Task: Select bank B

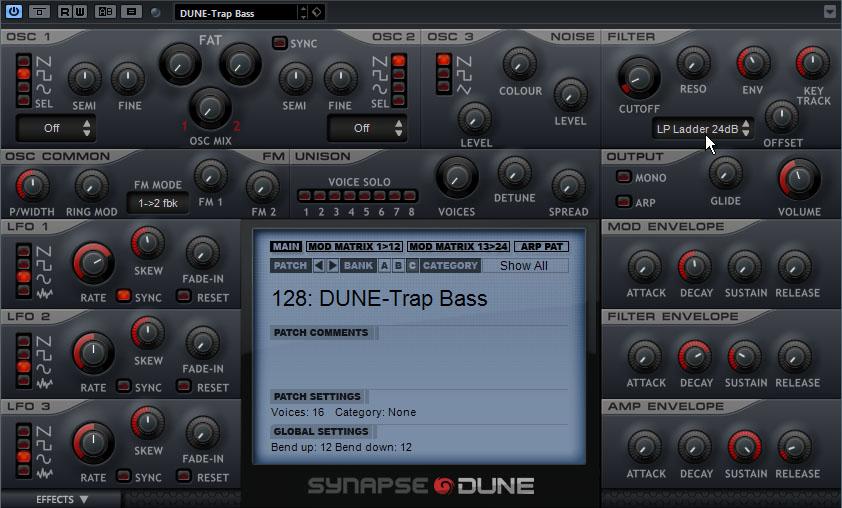Action: pyautogui.click(x=398, y=265)
